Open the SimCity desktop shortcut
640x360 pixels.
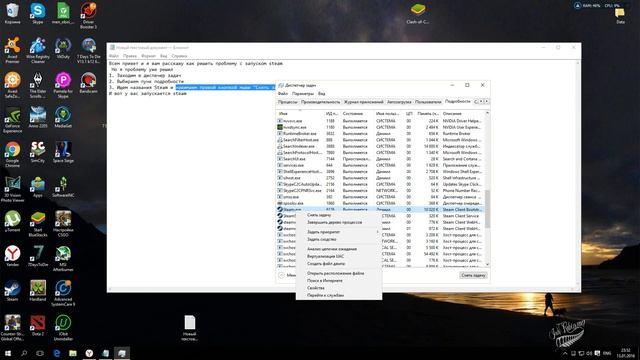[38, 153]
